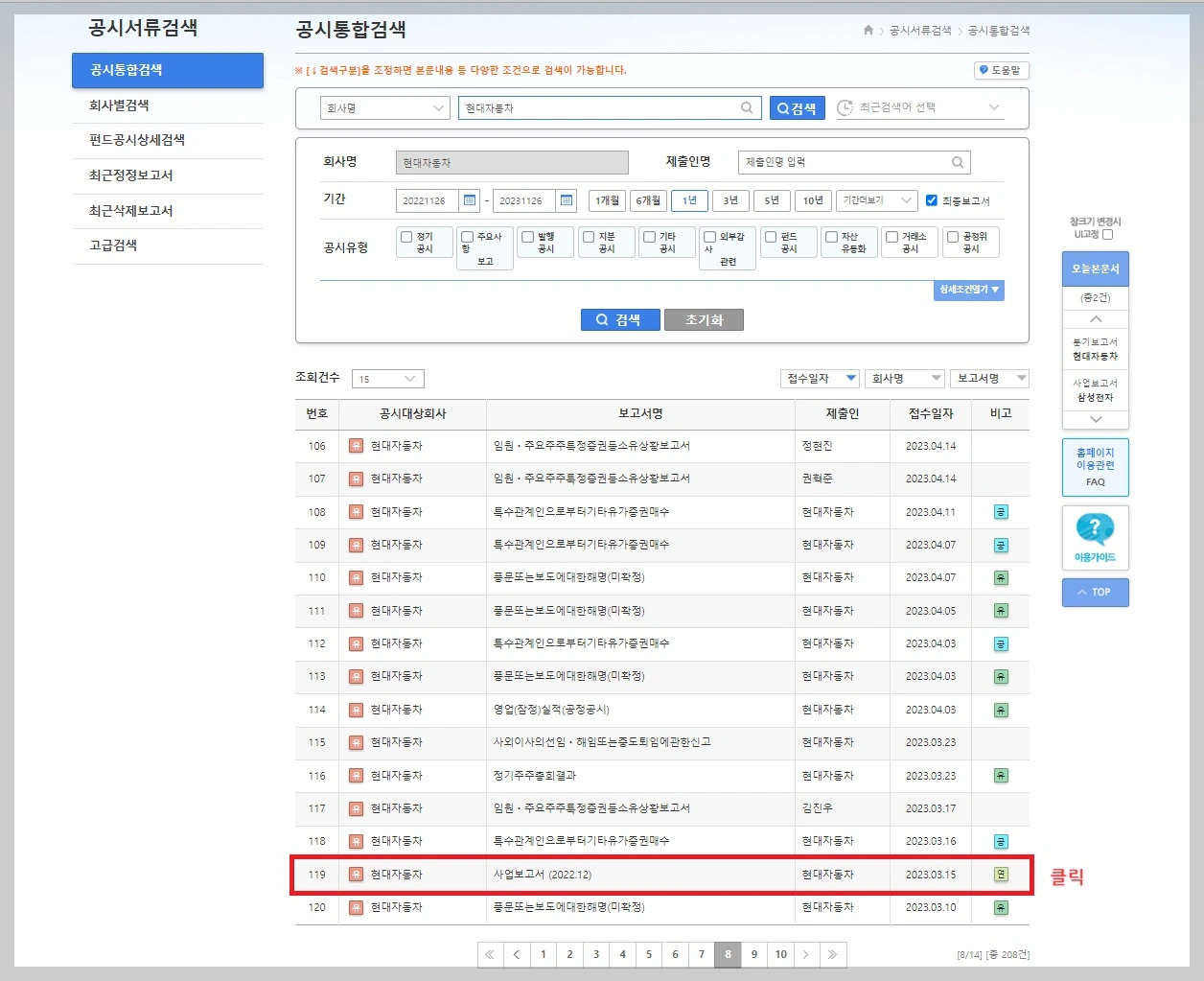This screenshot has height=981, width=1204.
Task: Go to the next results page arrow
Action: 806,954
